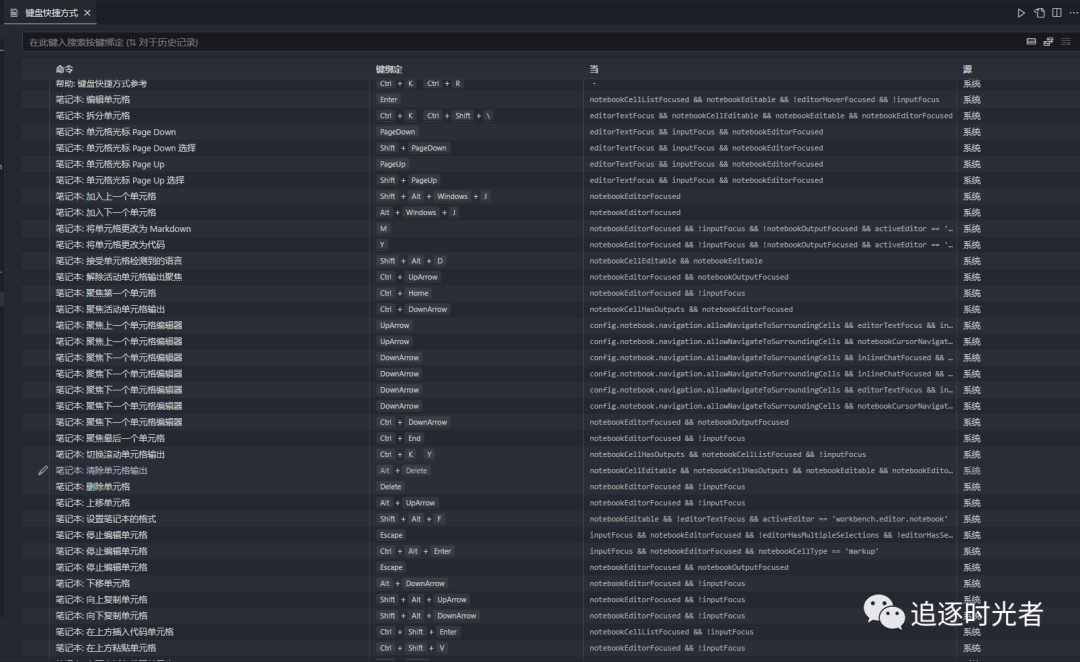The height and width of the screenshot is (662, 1080).
Task: Open the editor more actions ellipsis menu
Action: pos(1072,13)
